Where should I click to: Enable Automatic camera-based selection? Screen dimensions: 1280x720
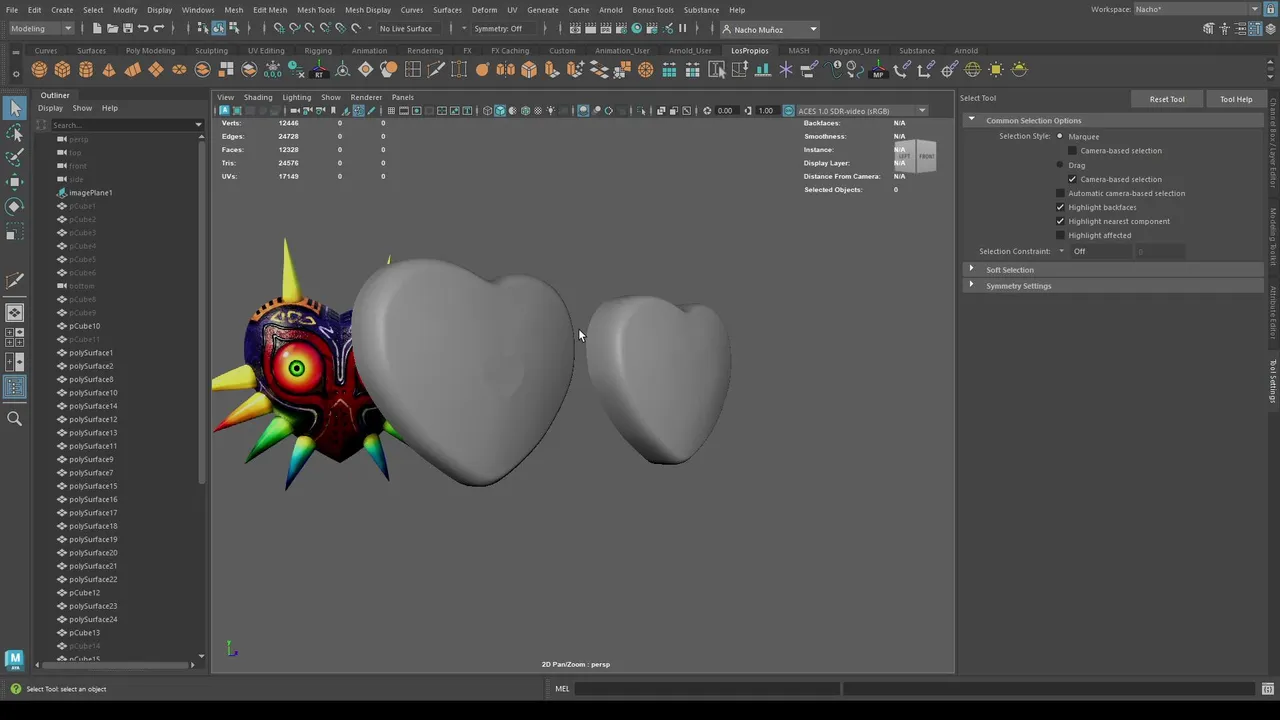1061,193
